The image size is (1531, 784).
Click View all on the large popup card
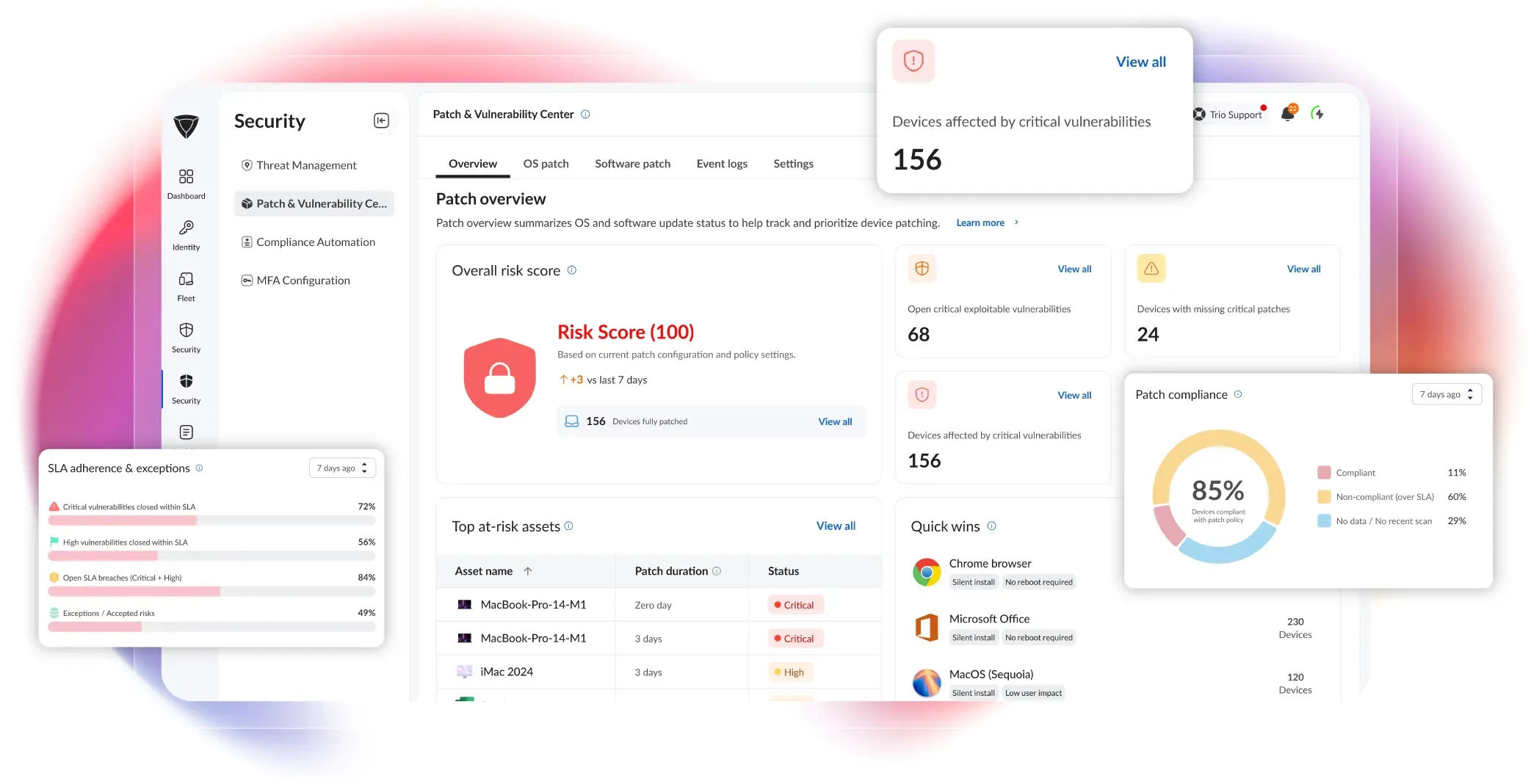(x=1140, y=62)
